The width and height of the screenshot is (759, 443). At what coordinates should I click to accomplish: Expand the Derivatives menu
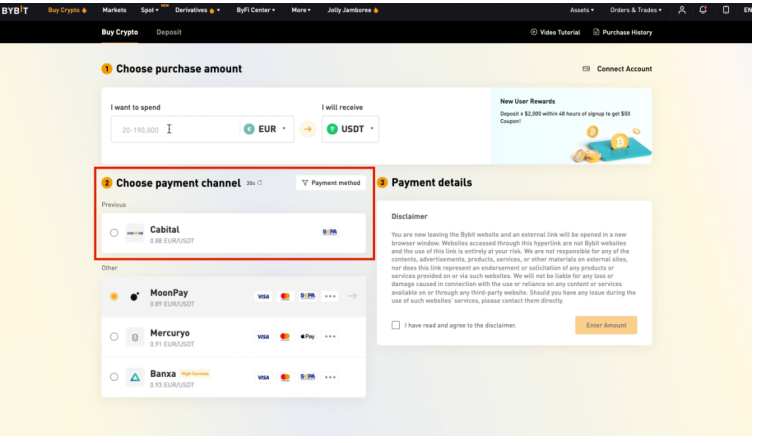pyautogui.click(x=197, y=10)
